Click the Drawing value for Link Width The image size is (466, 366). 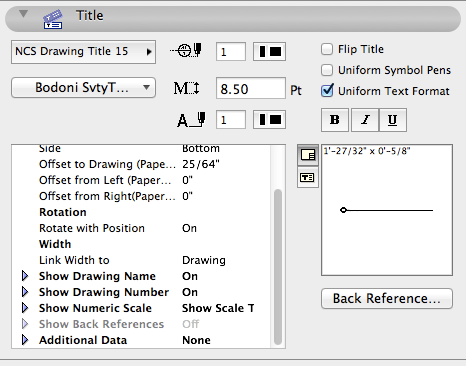(x=204, y=260)
